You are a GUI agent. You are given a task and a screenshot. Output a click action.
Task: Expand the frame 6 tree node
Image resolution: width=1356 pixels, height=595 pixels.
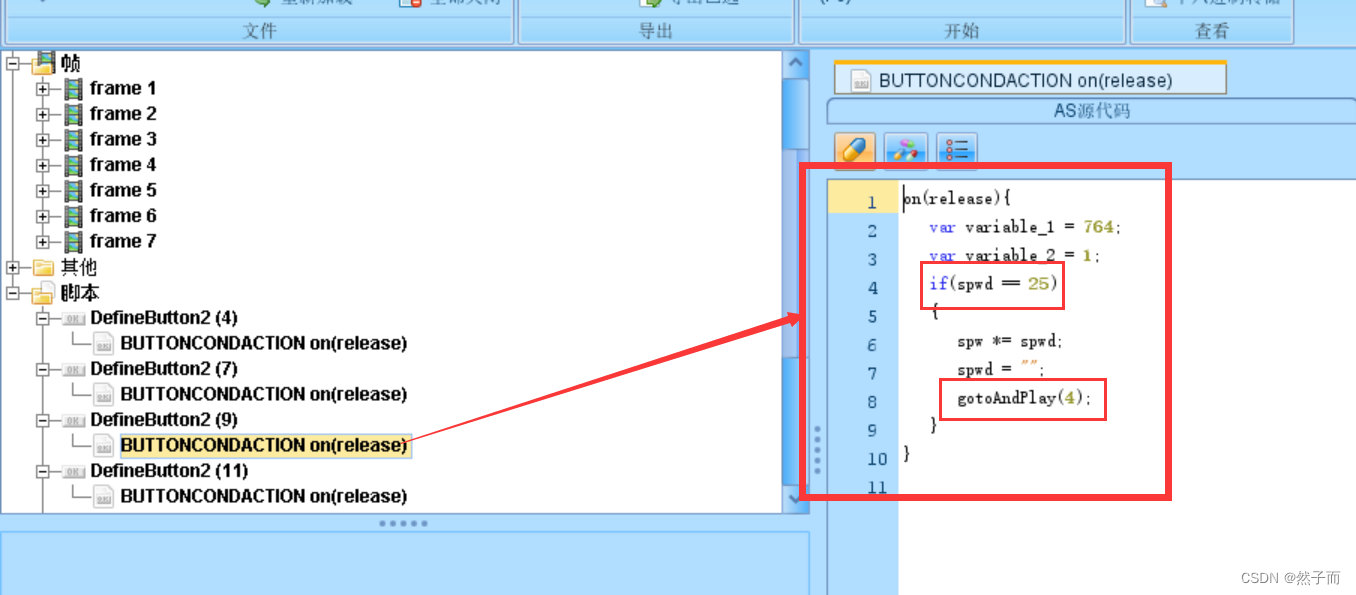point(43,216)
